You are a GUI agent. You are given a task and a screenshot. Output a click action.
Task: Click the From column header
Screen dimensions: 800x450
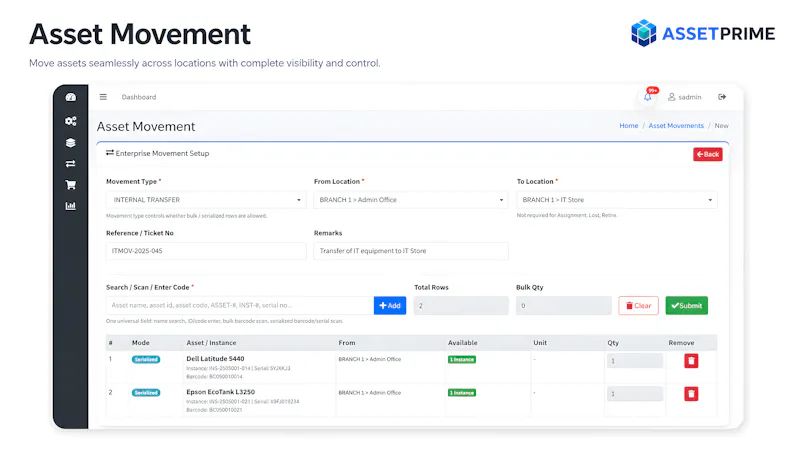pyautogui.click(x=347, y=343)
